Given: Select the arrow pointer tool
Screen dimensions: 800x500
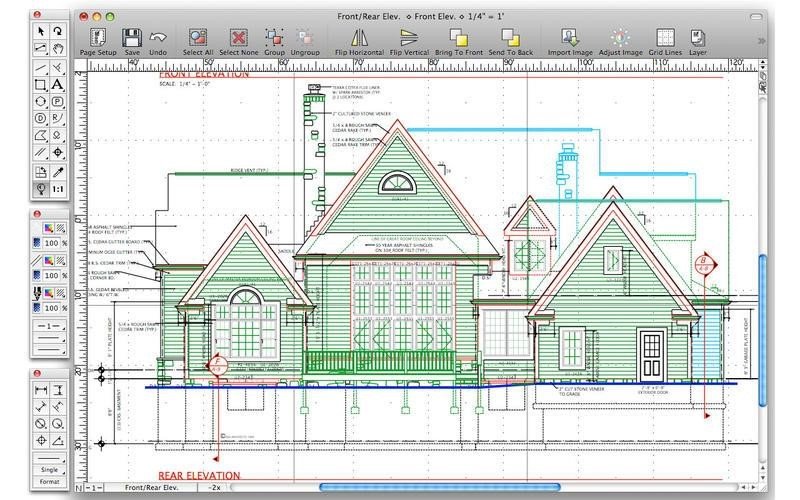Looking at the screenshot, I should click(x=41, y=32).
